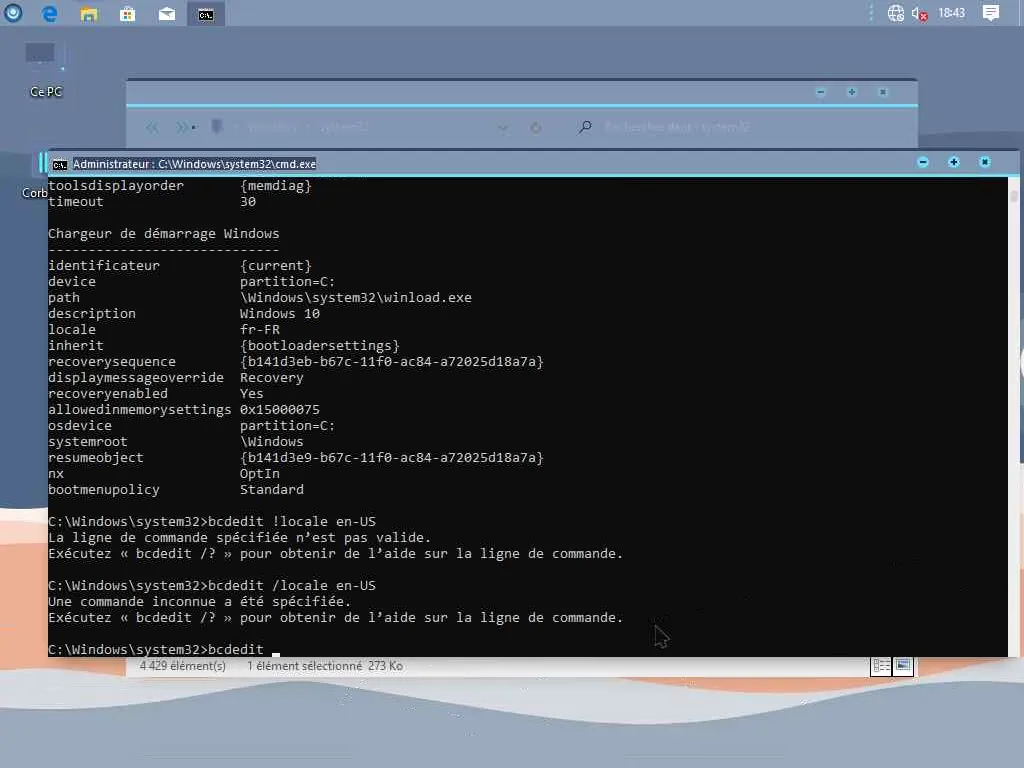Image resolution: width=1024 pixels, height=768 pixels.
Task: Maximize the background Explorer window
Action: pyautogui.click(x=852, y=92)
